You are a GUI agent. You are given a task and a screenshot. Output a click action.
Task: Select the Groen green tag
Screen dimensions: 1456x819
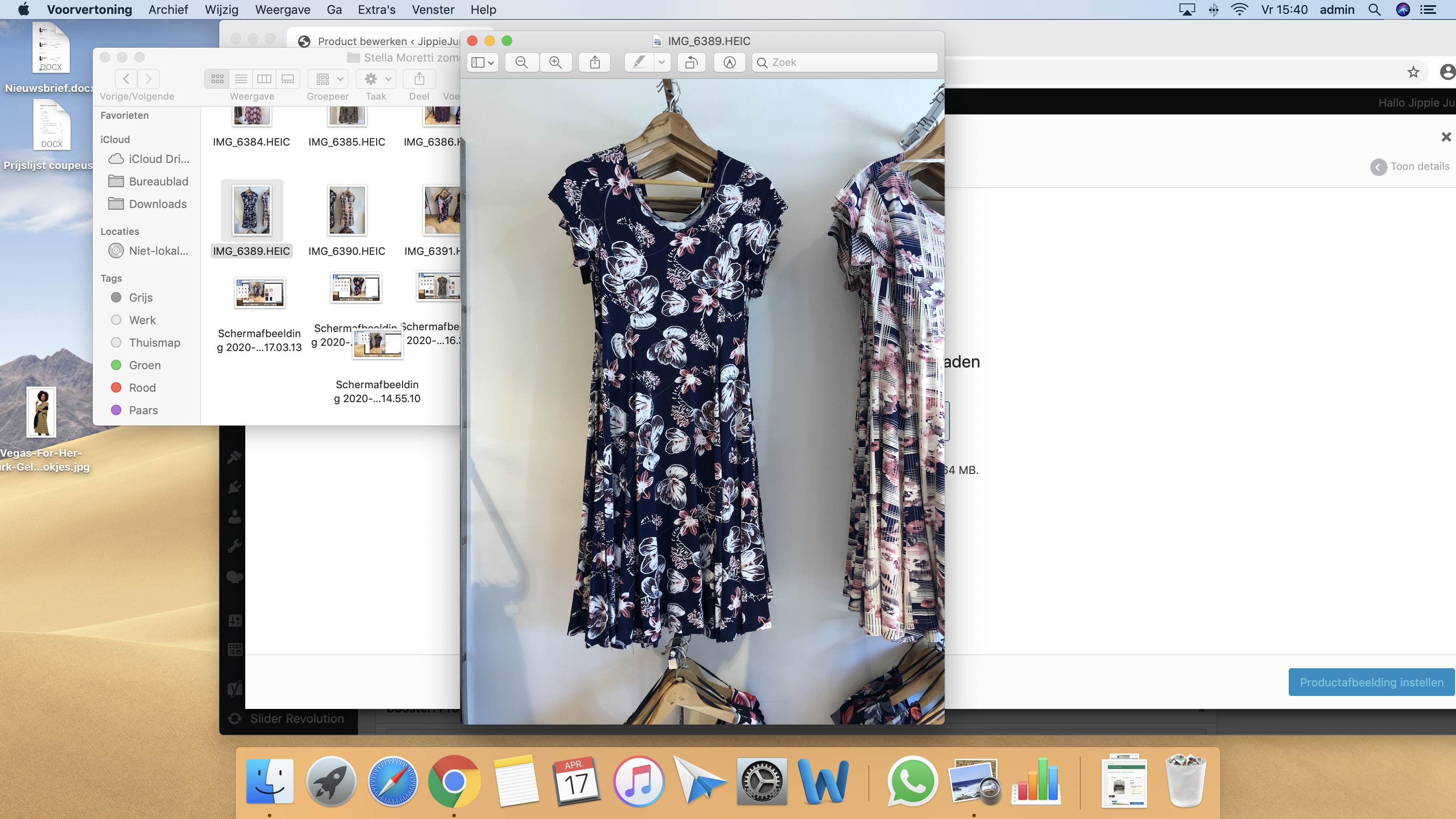(144, 365)
